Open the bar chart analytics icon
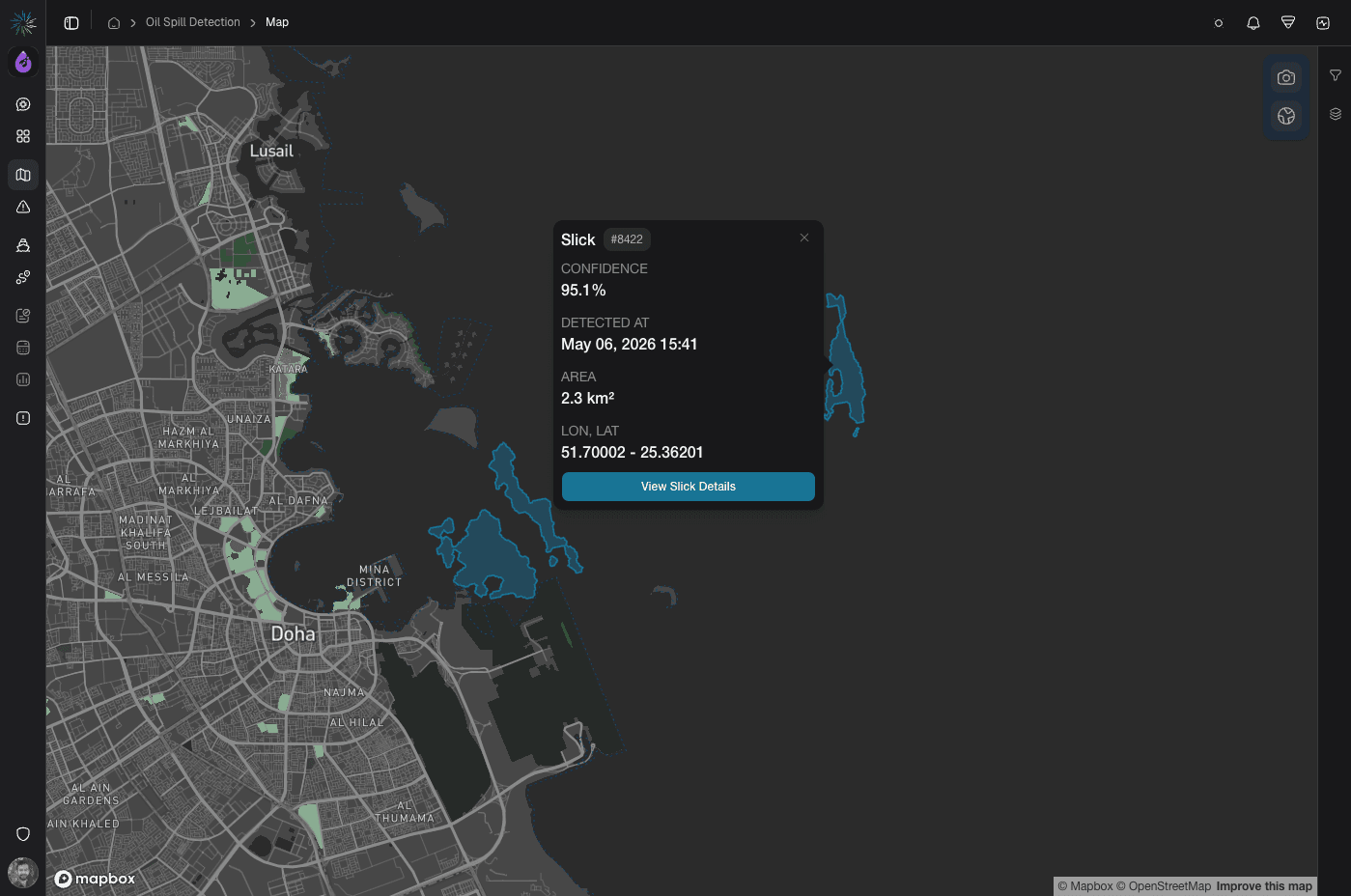Image resolution: width=1351 pixels, height=896 pixels. [x=23, y=379]
